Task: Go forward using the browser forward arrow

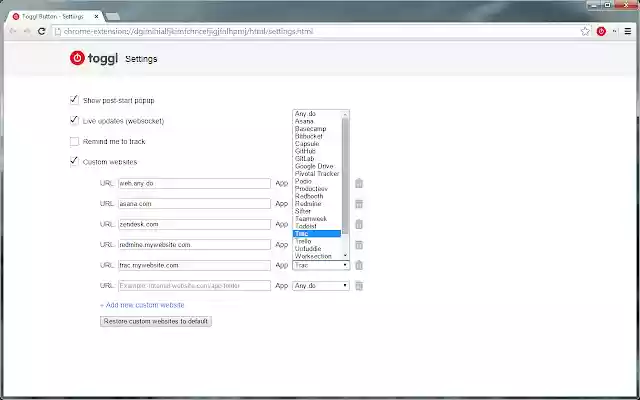Action: [27, 31]
